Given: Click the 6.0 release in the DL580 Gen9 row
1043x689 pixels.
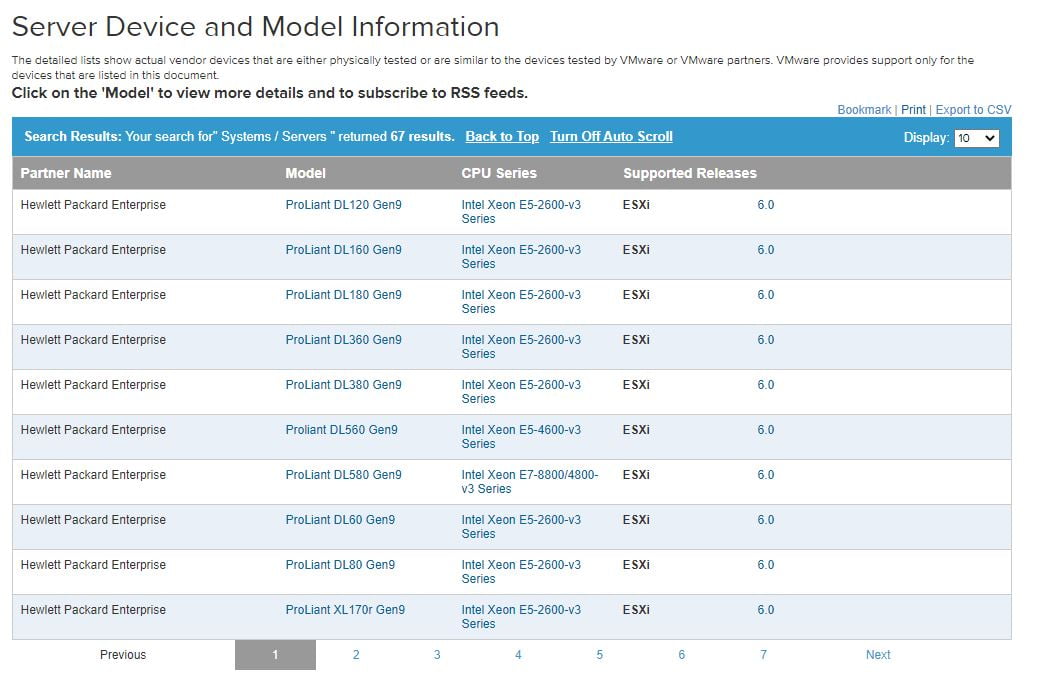Looking at the screenshot, I should point(766,475).
